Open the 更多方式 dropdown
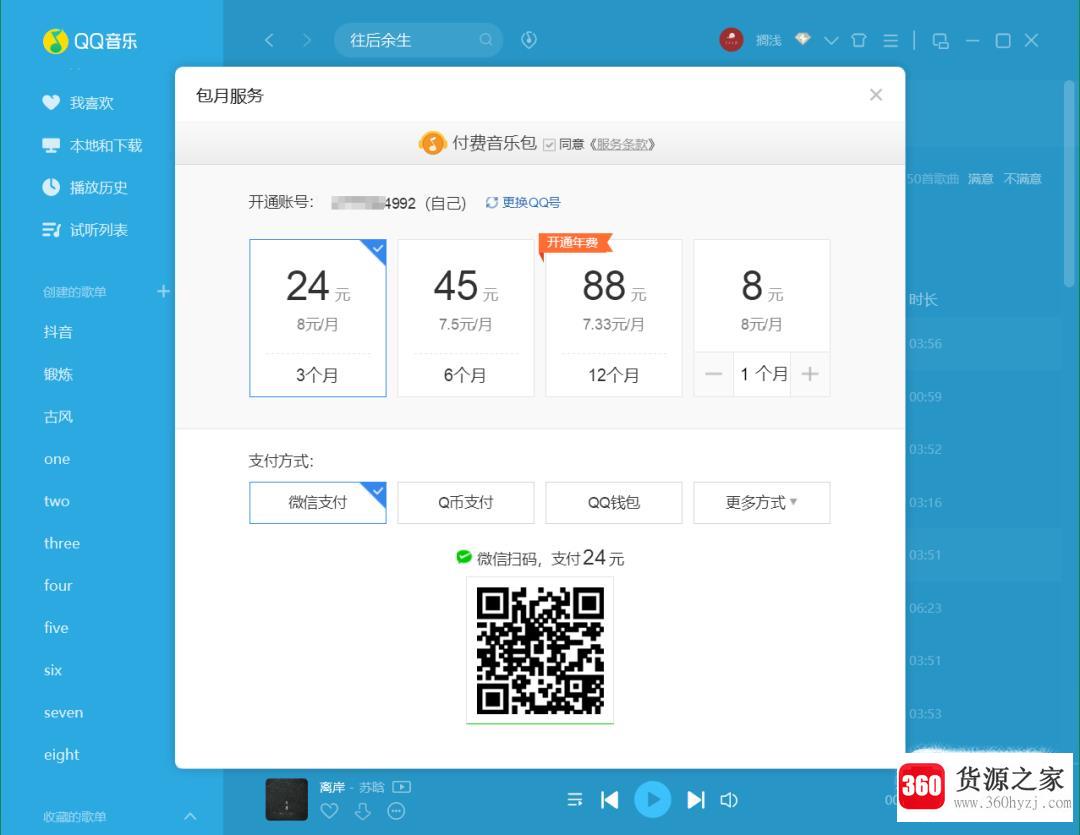The image size is (1080, 835). (x=762, y=502)
